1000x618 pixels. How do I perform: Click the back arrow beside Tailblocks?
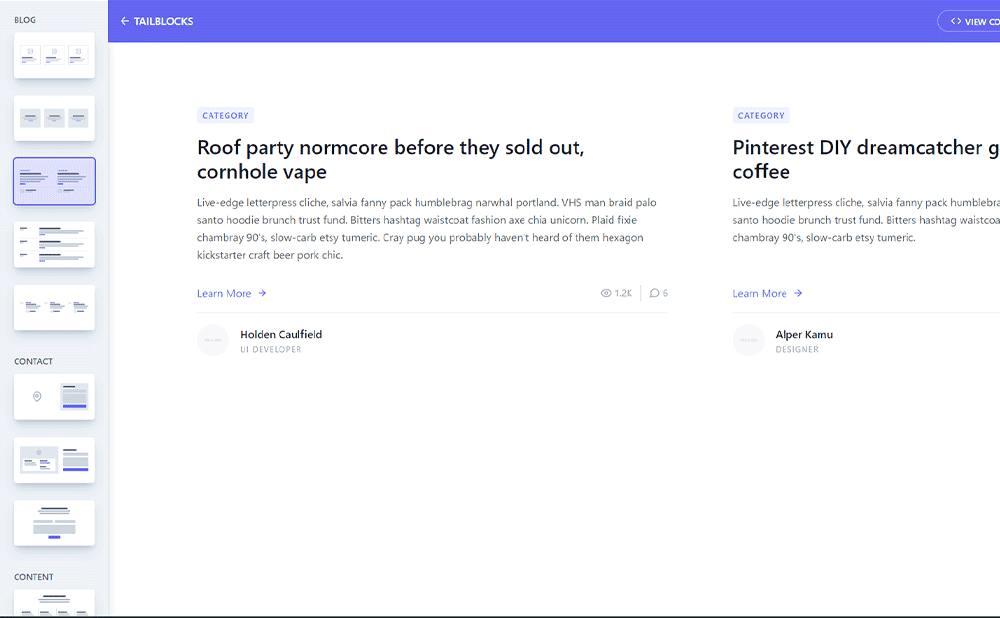click(x=125, y=21)
